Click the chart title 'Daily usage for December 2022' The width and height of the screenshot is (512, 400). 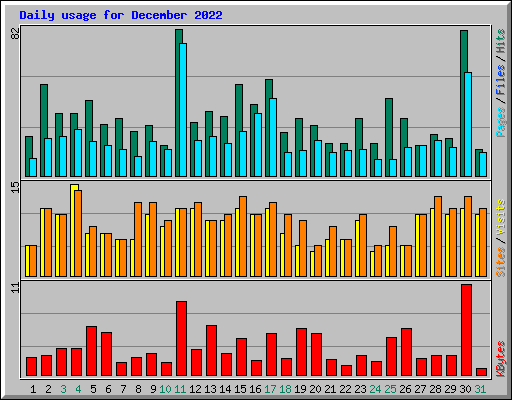[121, 15]
